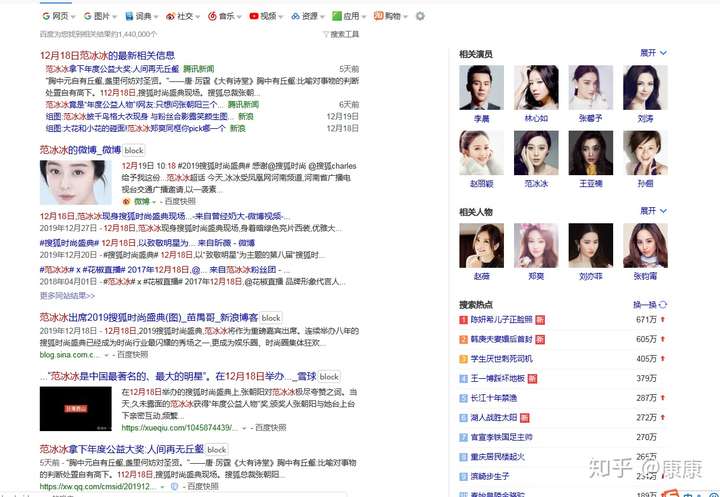Screen dimensions: 720x497
Task: Click the rank 3 badge next to 学生厌世刺死司机
Action: [463, 359]
